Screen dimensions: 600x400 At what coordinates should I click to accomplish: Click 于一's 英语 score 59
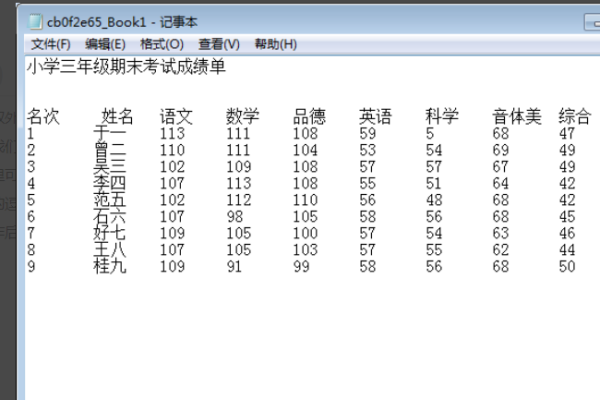[367, 134]
